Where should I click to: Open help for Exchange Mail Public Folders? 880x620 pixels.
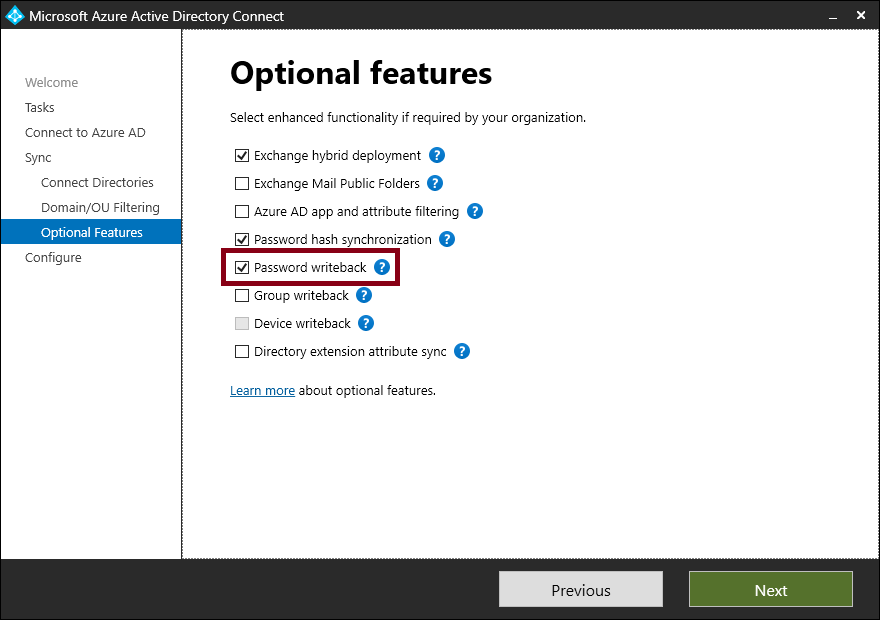[x=435, y=183]
